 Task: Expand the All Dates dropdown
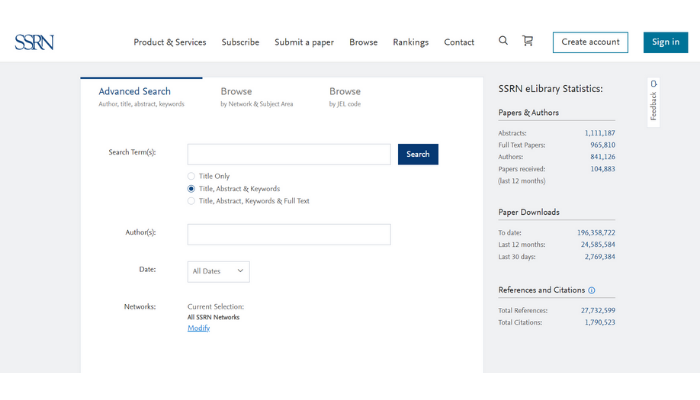[218, 271]
